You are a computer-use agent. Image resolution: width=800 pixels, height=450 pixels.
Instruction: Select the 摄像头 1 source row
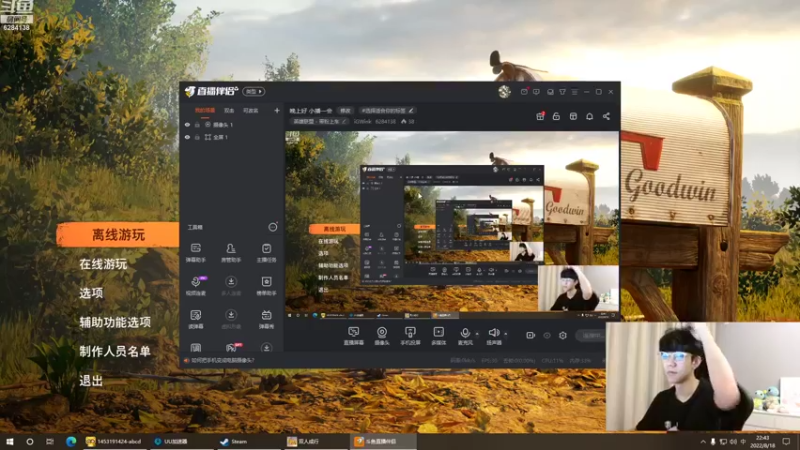[232, 124]
